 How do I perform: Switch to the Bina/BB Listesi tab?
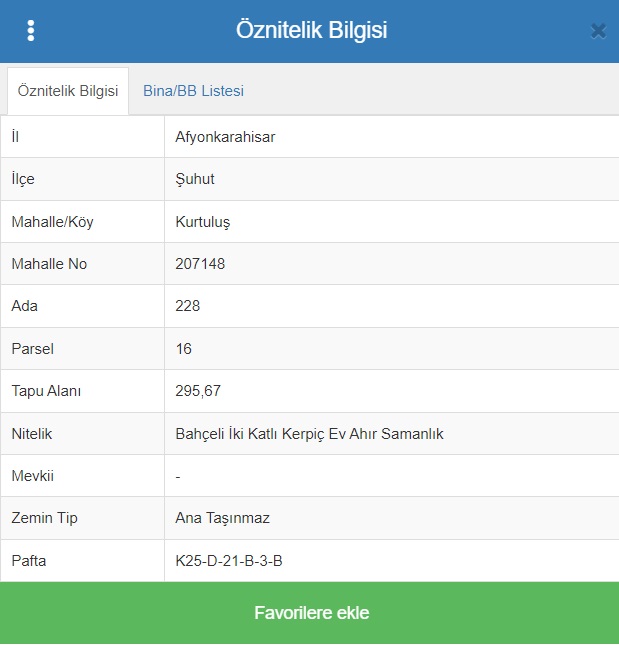(x=193, y=91)
